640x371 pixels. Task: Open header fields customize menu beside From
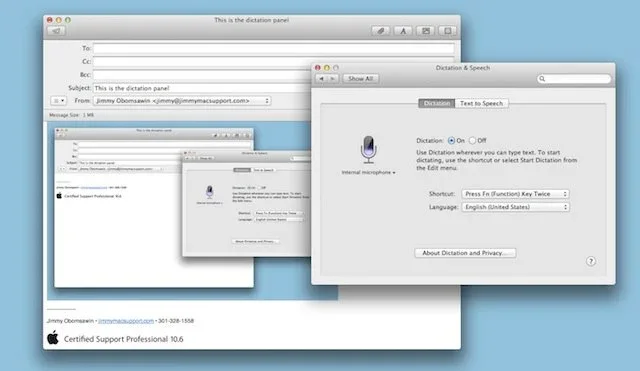[58, 100]
